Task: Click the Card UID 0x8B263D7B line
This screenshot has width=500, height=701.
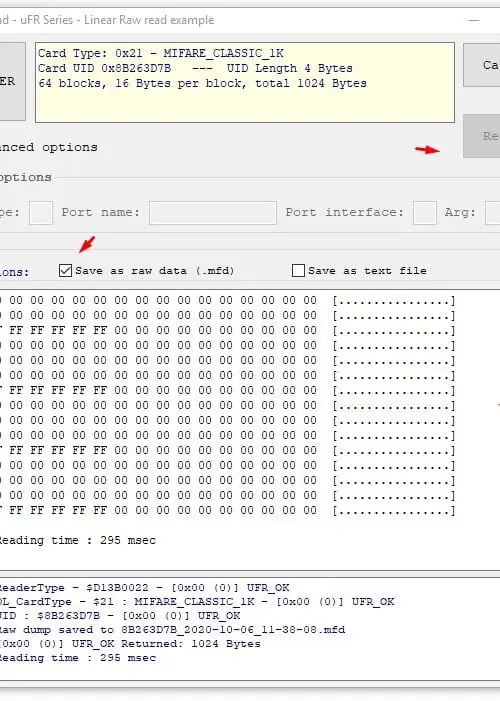Action: pos(195,68)
